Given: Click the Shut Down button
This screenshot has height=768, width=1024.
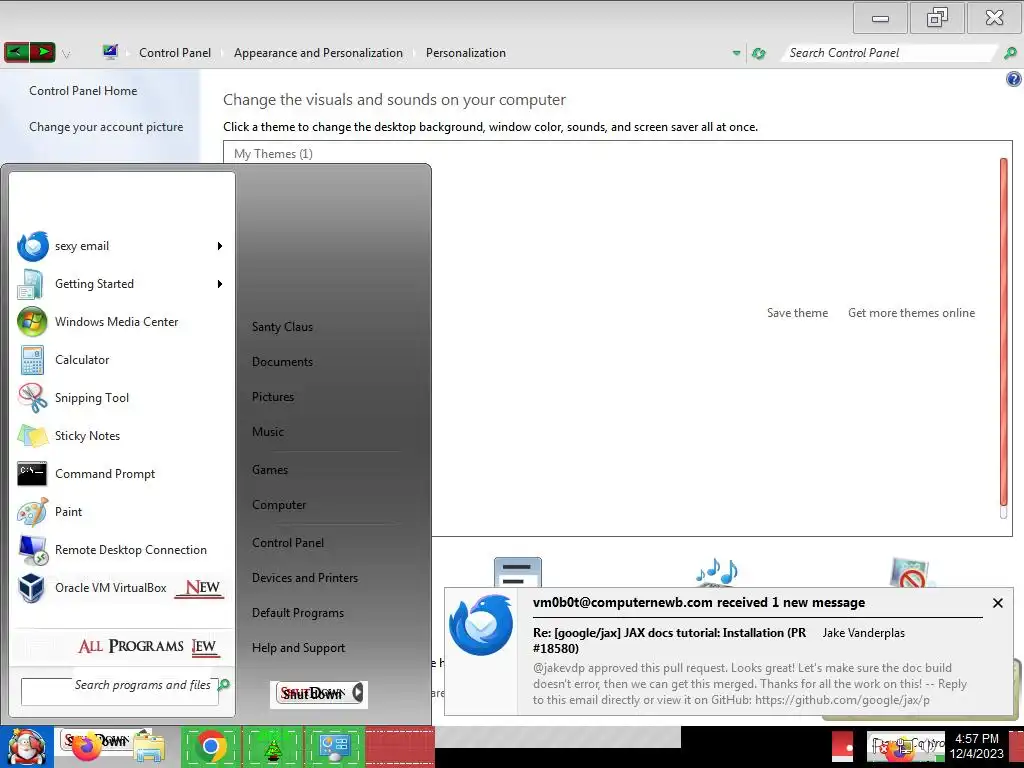Looking at the screenshot, I should click(313, 693).
